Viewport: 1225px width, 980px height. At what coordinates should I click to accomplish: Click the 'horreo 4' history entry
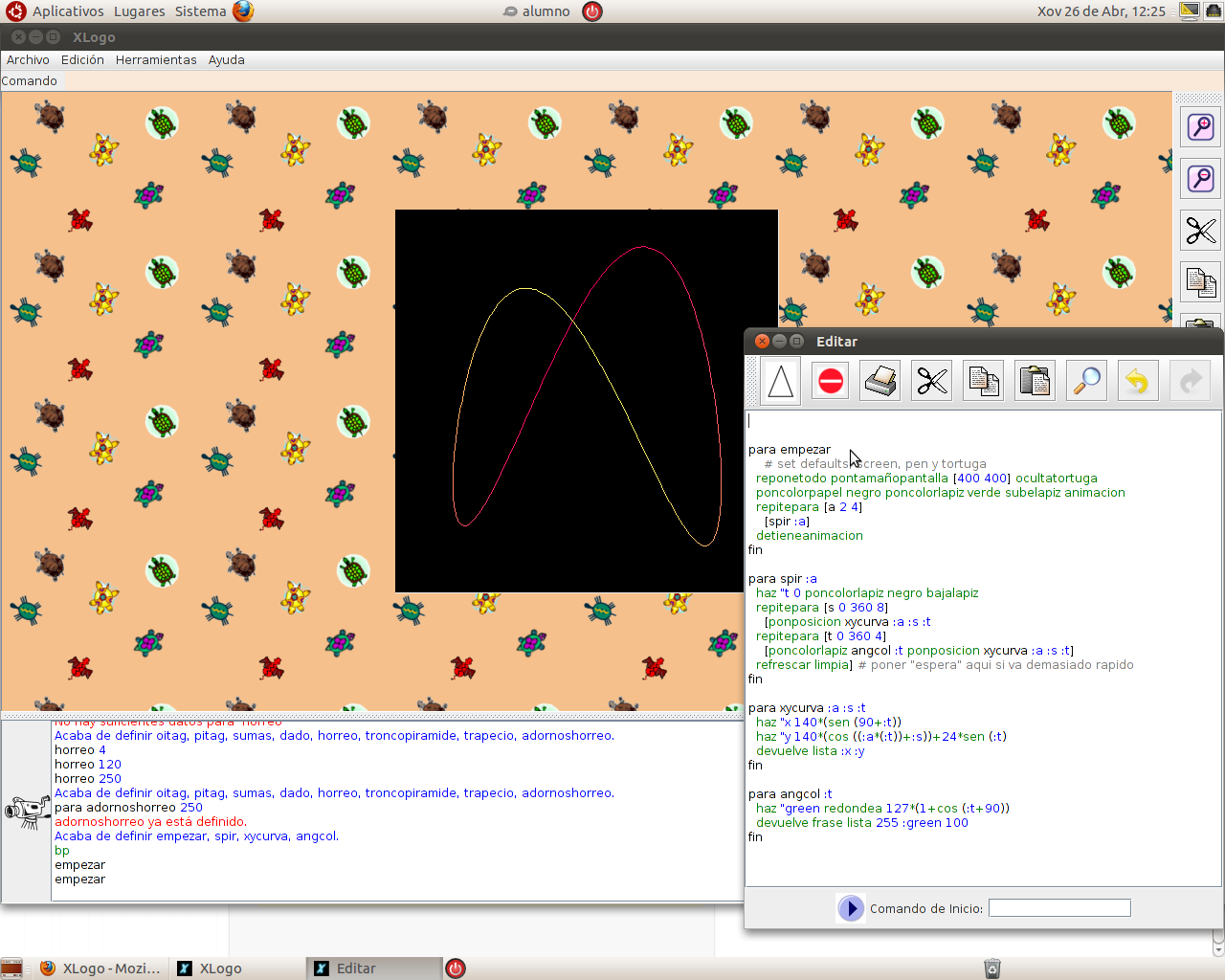pos(80,750)
